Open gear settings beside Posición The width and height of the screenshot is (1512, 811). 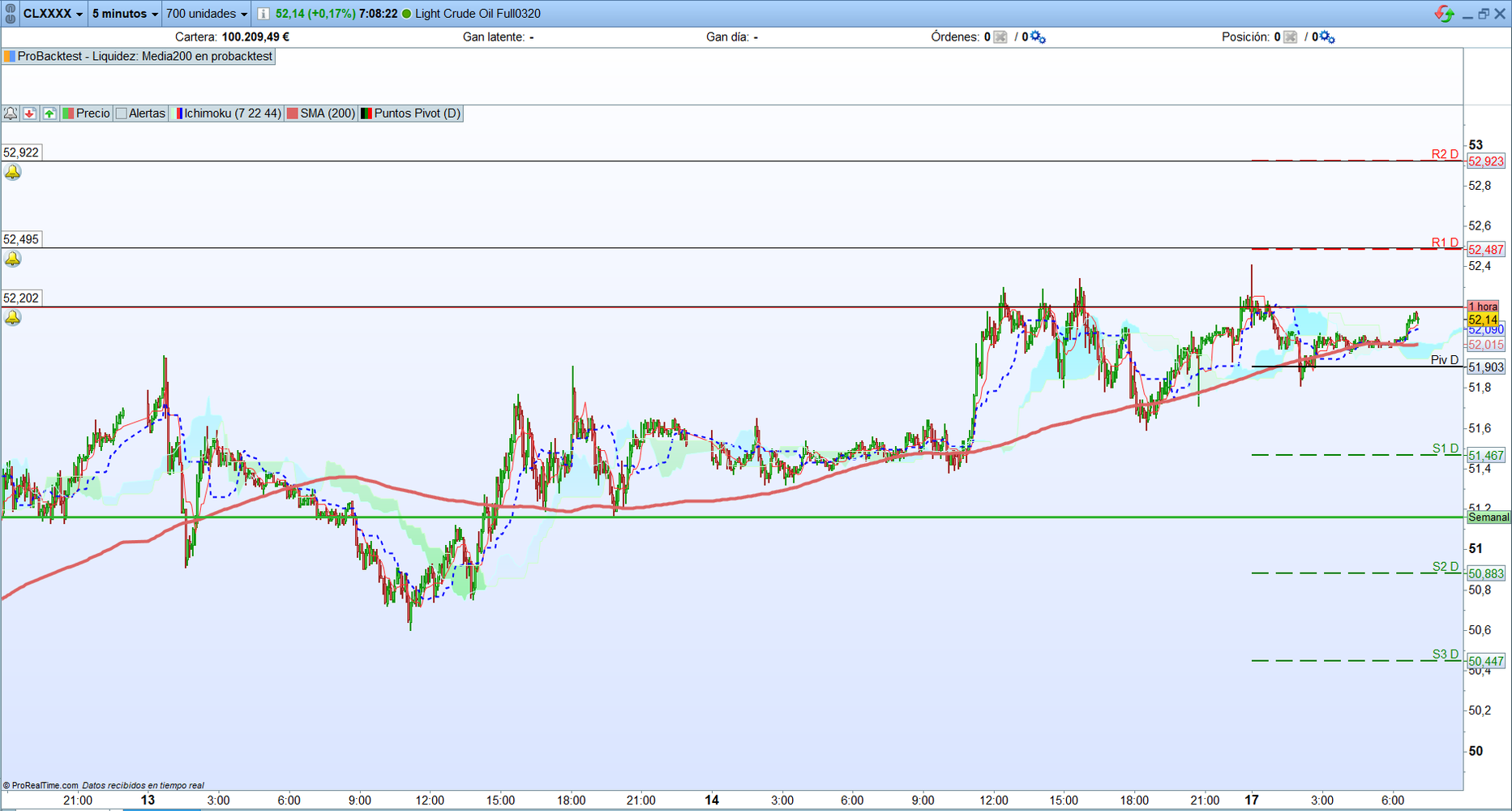[1327, 37]
